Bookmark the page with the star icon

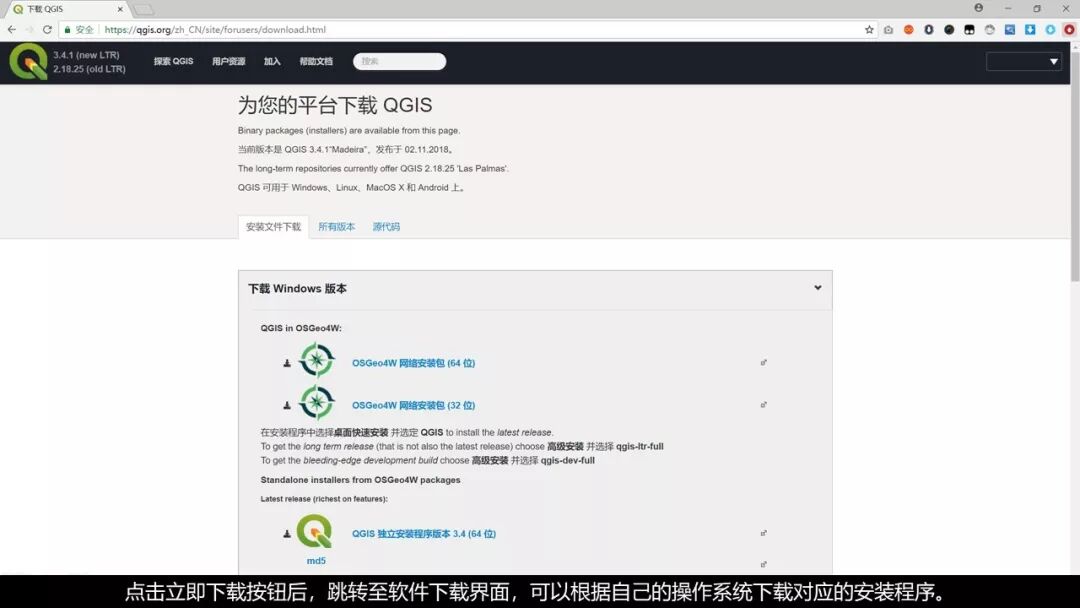point(869,30)
